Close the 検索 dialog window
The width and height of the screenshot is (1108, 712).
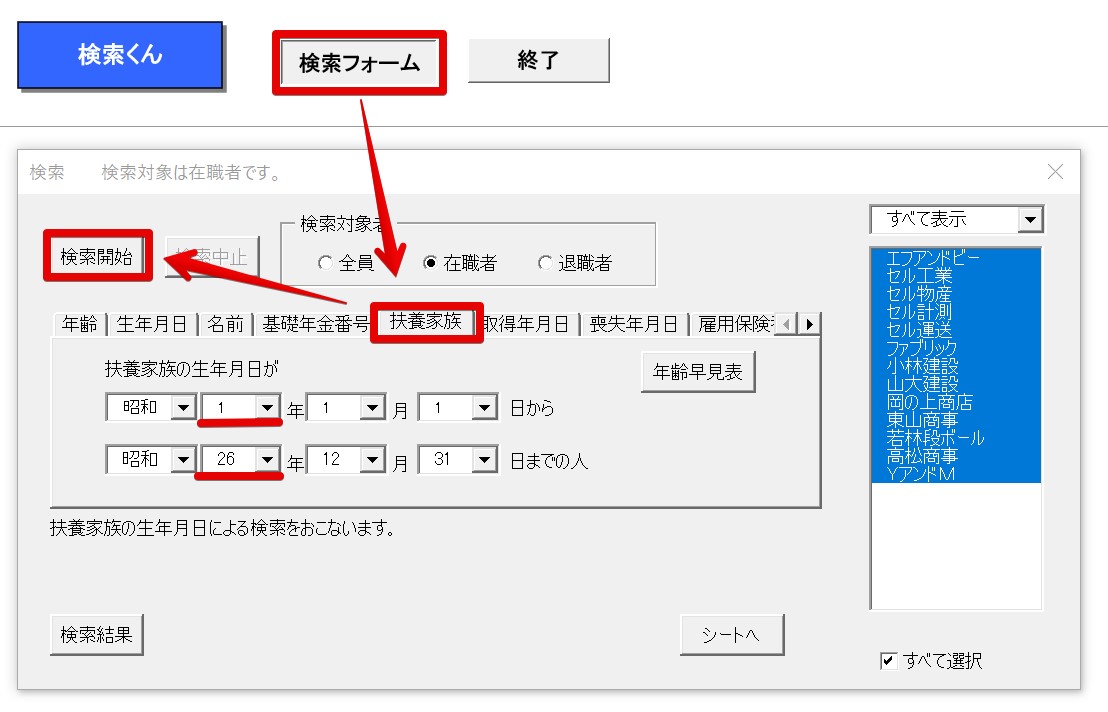(1055, 172)
